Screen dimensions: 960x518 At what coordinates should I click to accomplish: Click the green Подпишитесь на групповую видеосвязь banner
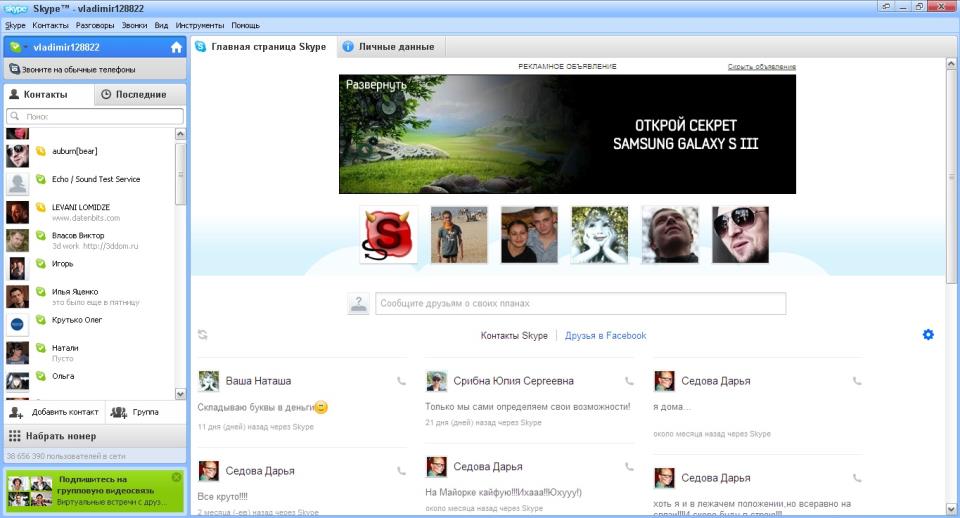tap(95, 490)
